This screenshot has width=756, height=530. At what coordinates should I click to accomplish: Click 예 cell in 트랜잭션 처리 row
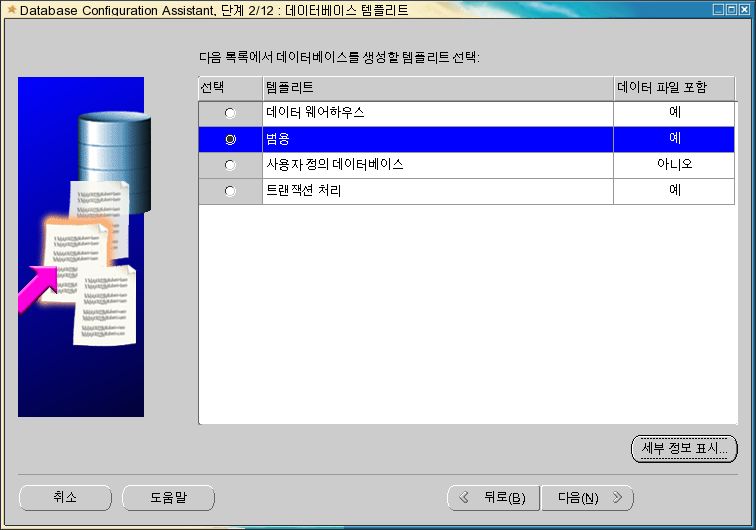pyautogui.click(x=674, y=191)
